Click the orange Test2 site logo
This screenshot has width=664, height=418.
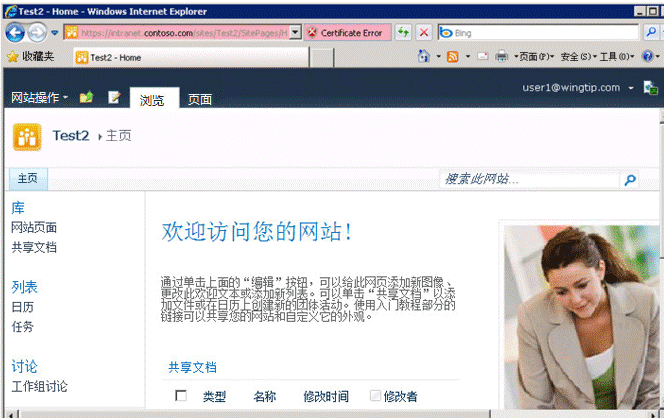(27, 137)
